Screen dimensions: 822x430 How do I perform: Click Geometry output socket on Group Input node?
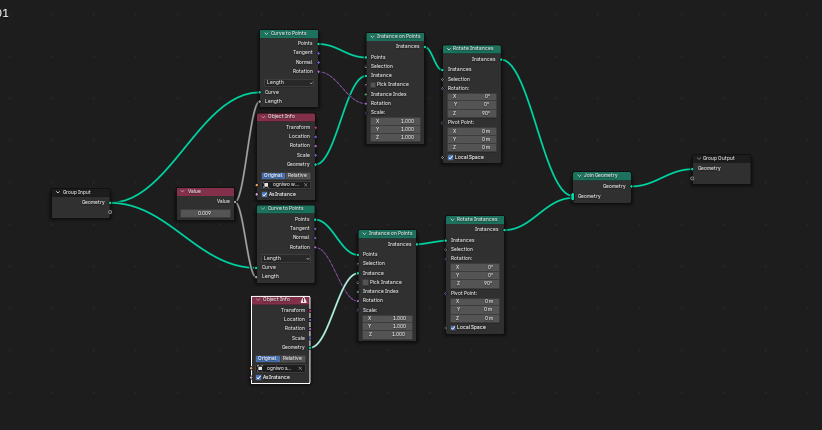click(109, 202)
